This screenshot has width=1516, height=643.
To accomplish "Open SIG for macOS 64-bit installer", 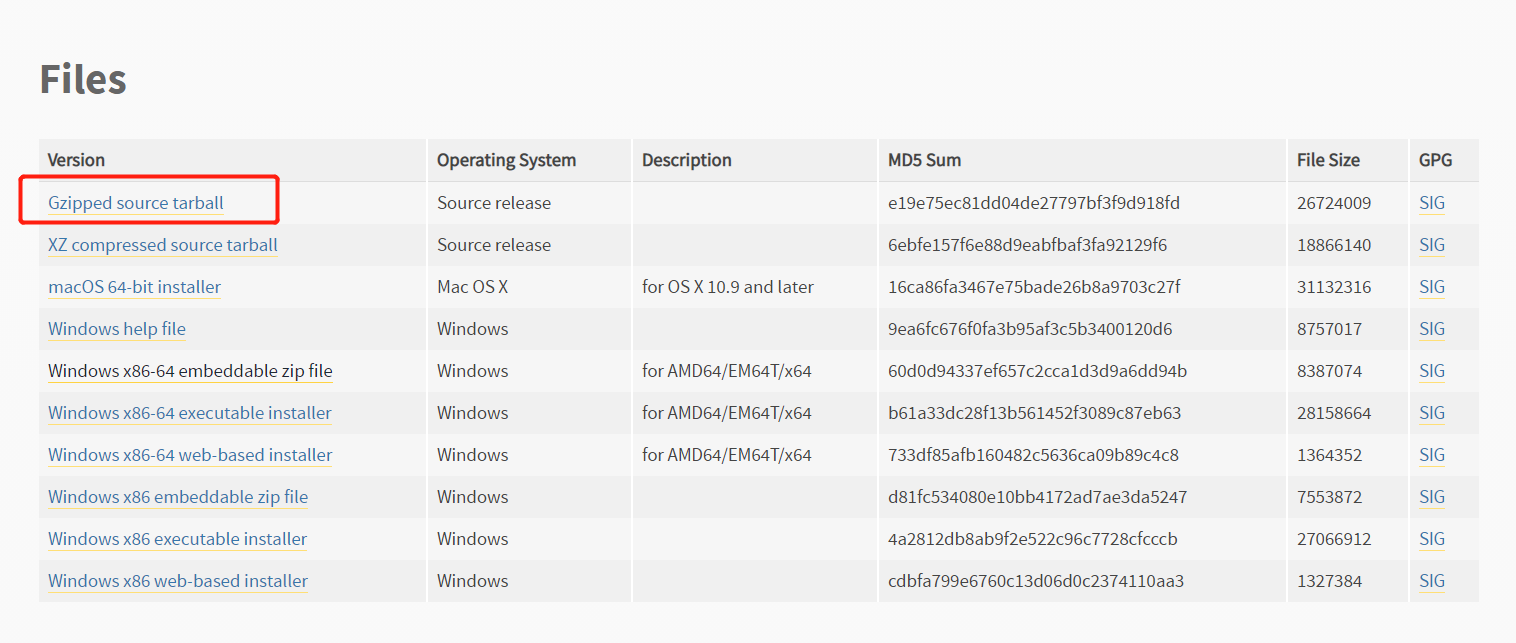I will click(x=1432, y=287).
